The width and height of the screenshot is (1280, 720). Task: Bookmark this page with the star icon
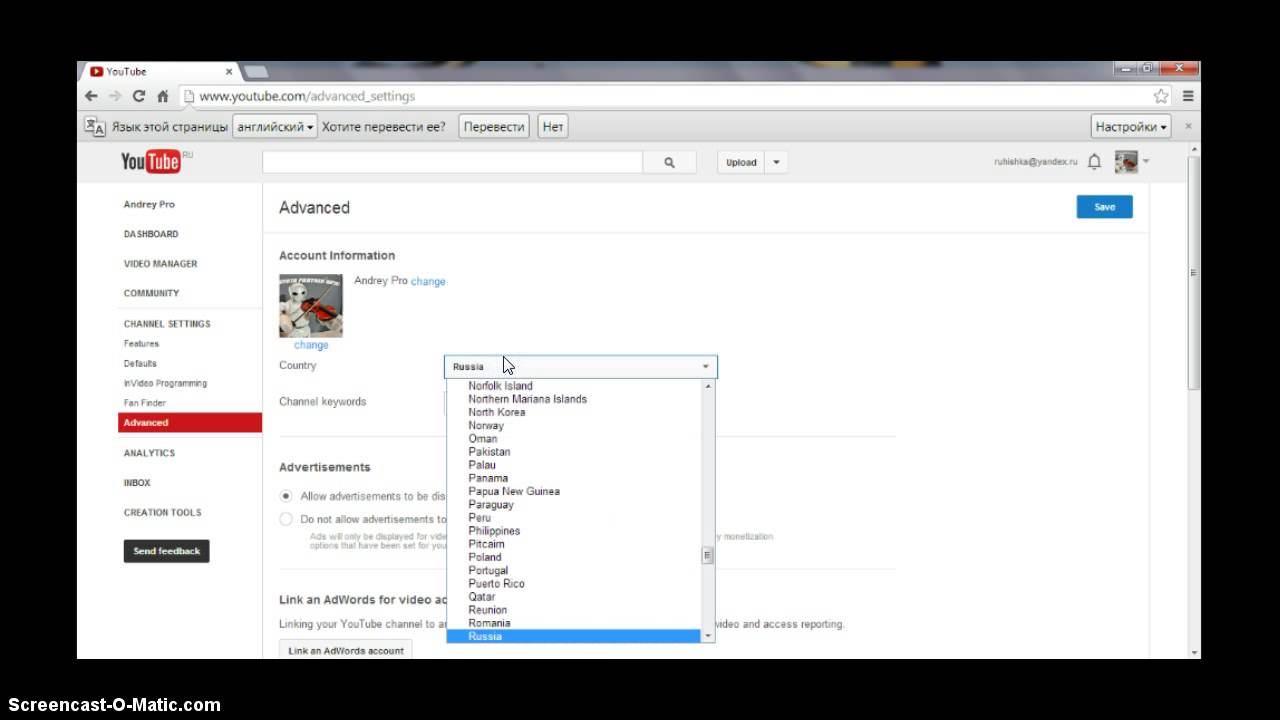pos(1161,96)
